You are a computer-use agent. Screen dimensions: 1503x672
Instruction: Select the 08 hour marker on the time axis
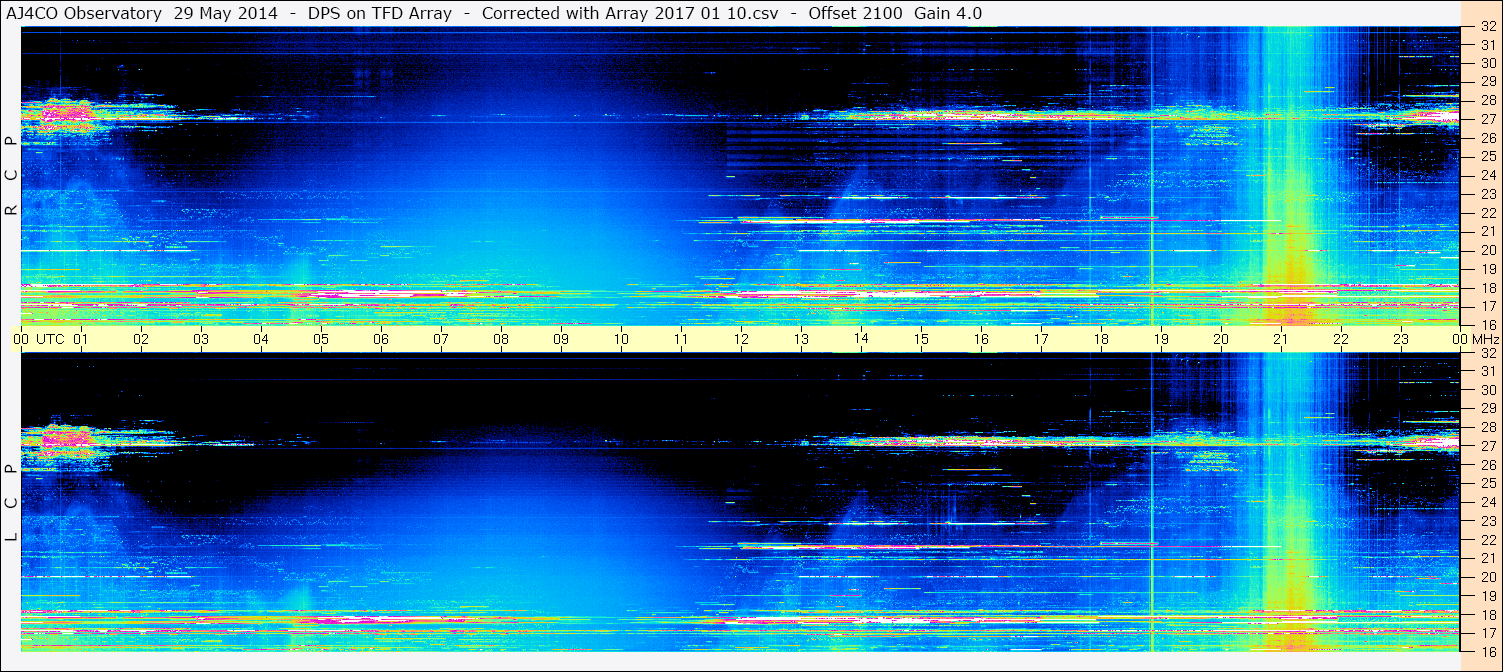(501, 339)
